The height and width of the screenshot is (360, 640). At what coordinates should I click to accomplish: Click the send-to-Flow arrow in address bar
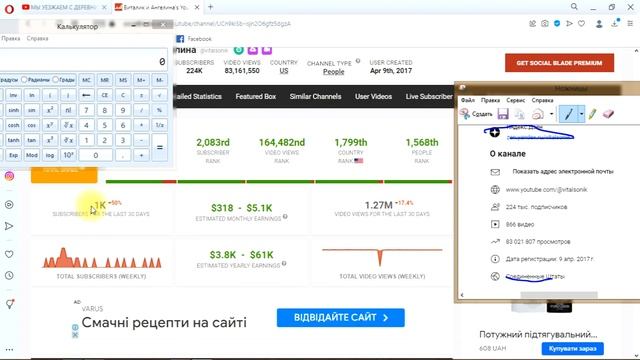tap(569, 24)
